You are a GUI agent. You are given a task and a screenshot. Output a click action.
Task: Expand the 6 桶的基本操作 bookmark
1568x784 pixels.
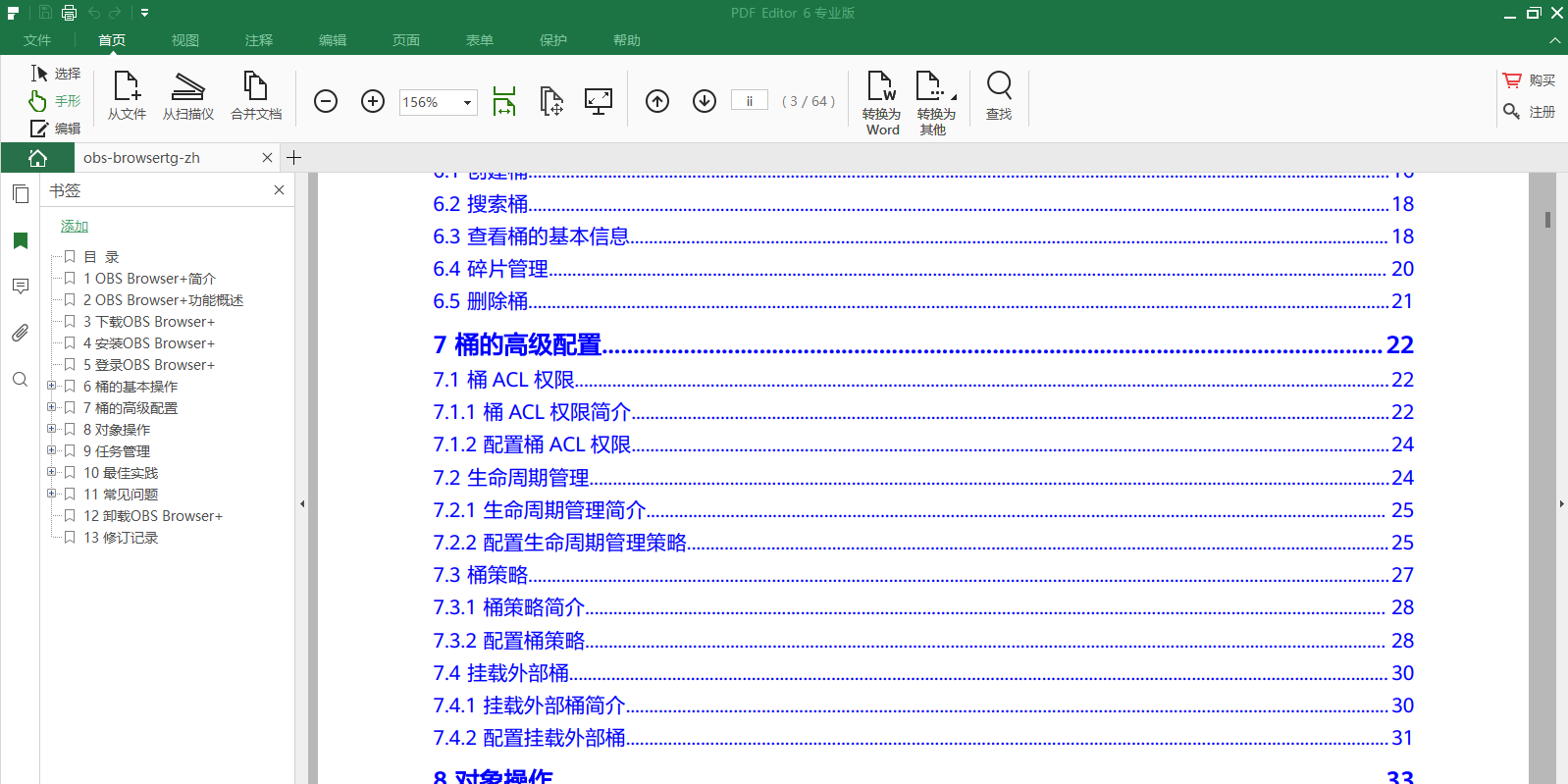(x=51, y=386)
